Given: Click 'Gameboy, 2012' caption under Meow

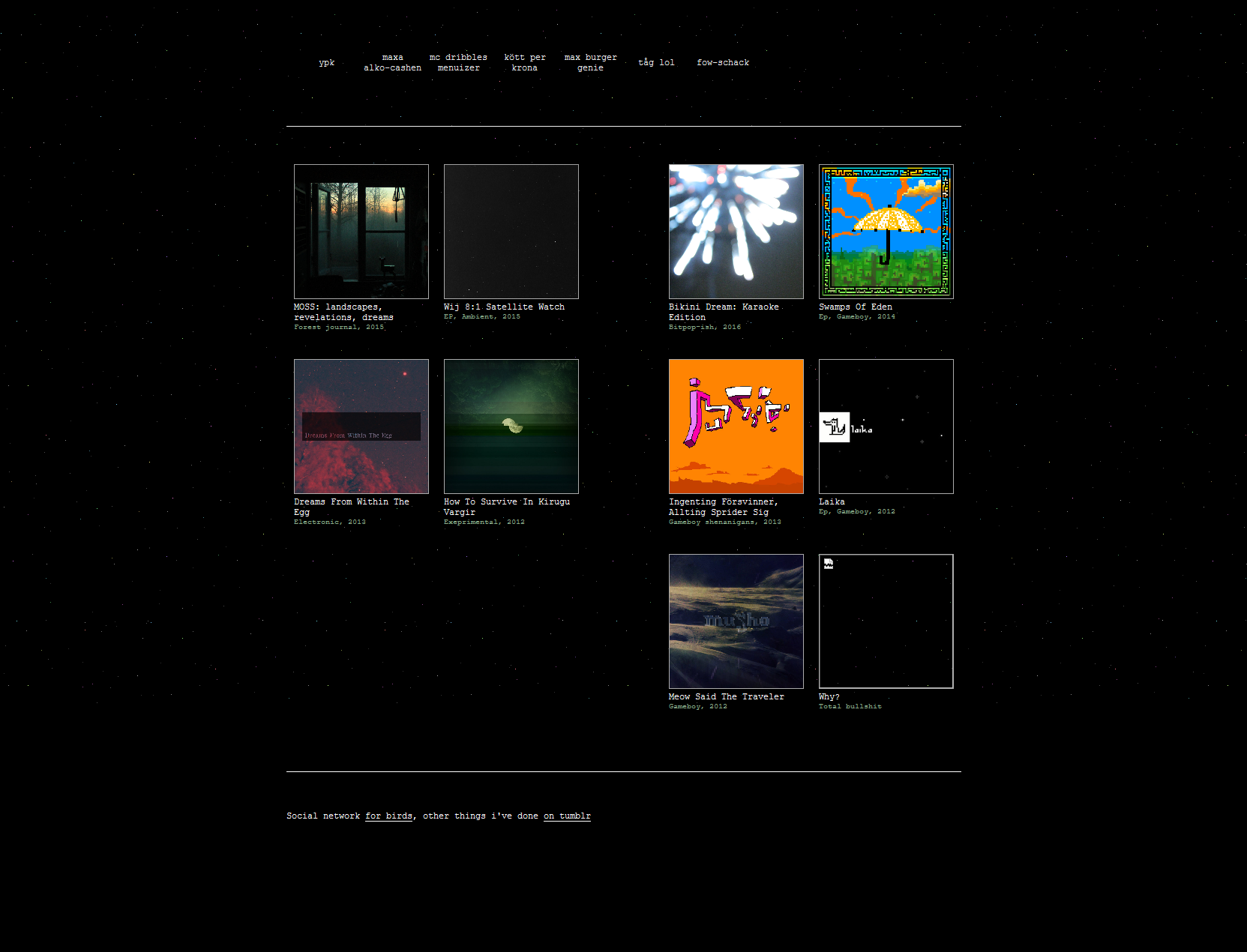Looking at the screenshot, I should [698, 706].
